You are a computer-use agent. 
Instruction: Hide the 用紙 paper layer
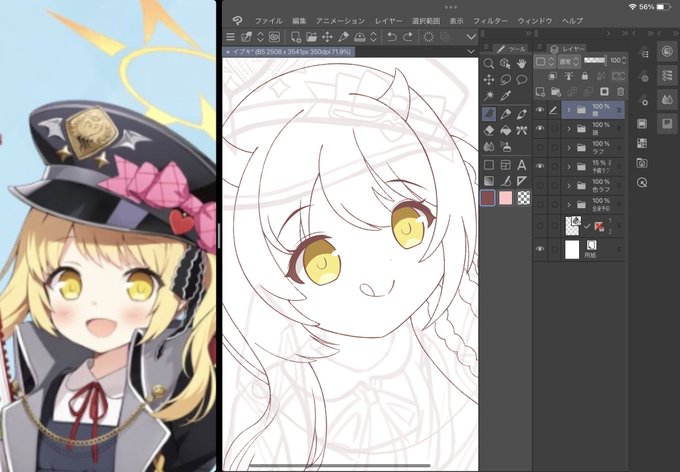pos(540,249)
